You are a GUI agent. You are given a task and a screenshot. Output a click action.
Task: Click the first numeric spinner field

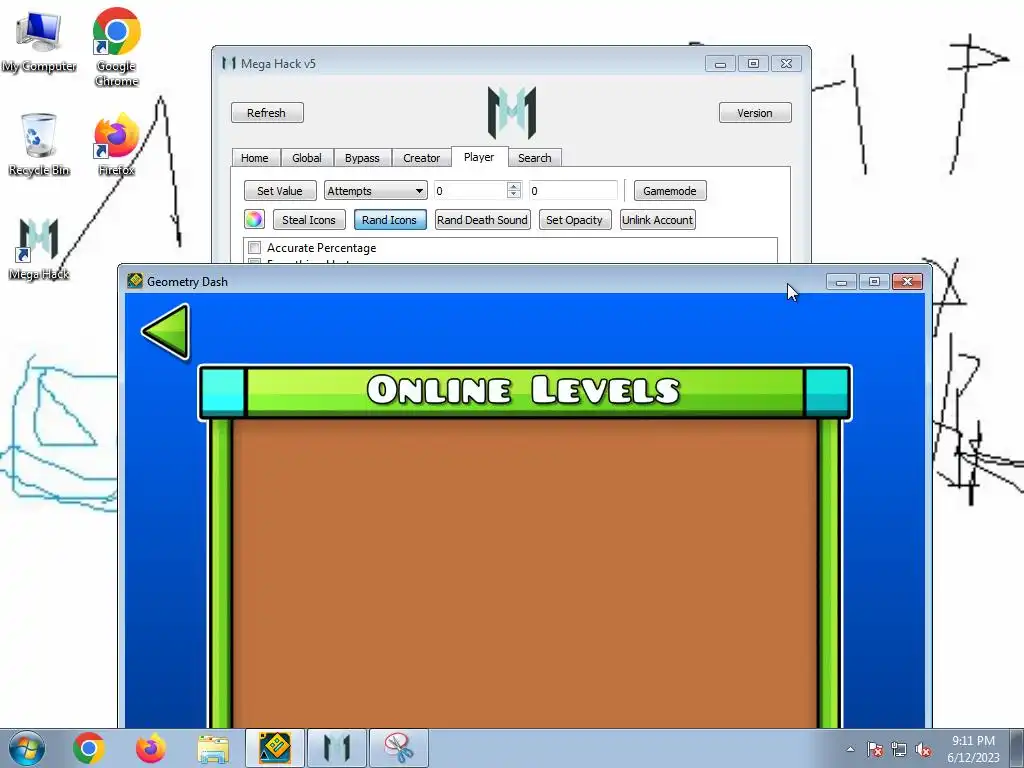tap(470, 191)
